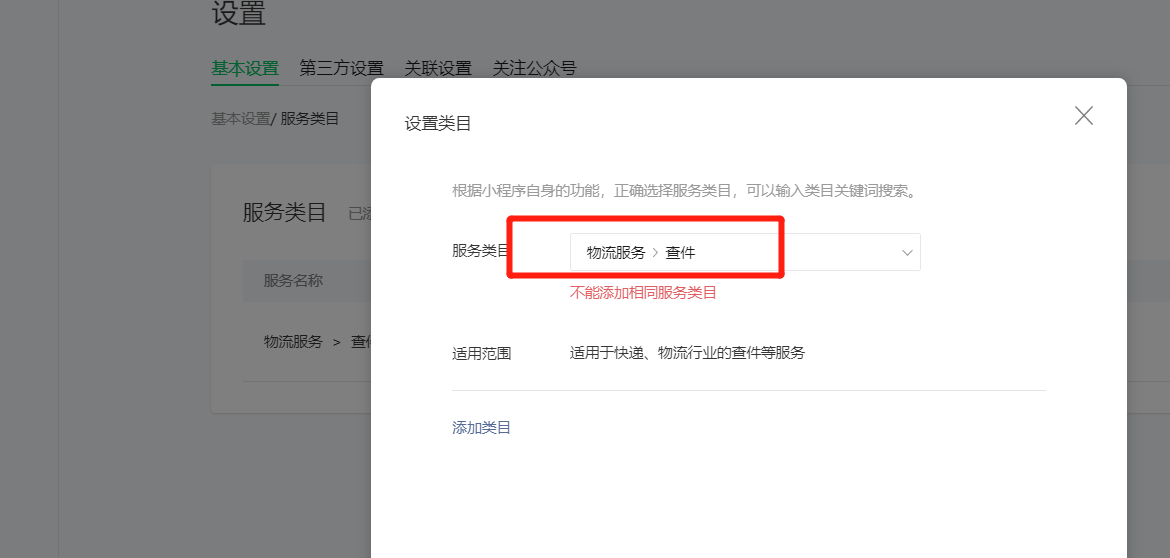Viewport: 1170px width, 558px height.
Task: Switch to the 基本设置 tab
Action: (x=245, y=68)
